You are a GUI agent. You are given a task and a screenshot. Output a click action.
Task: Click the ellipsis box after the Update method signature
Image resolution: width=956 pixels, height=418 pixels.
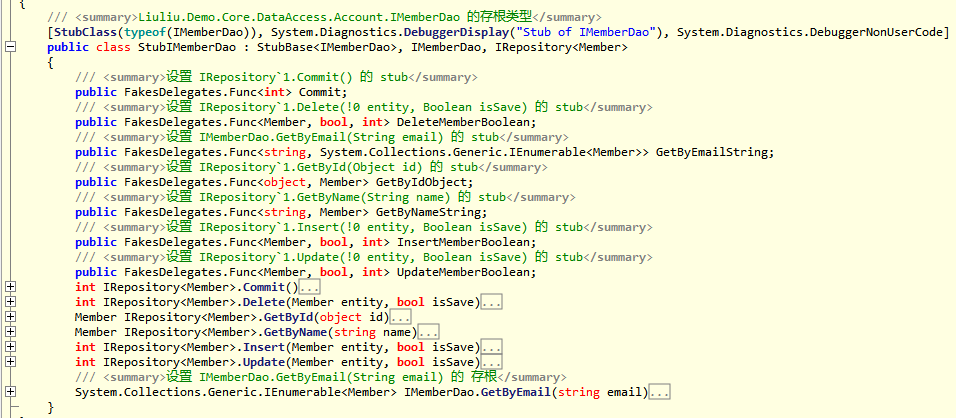tap(491, 363)
